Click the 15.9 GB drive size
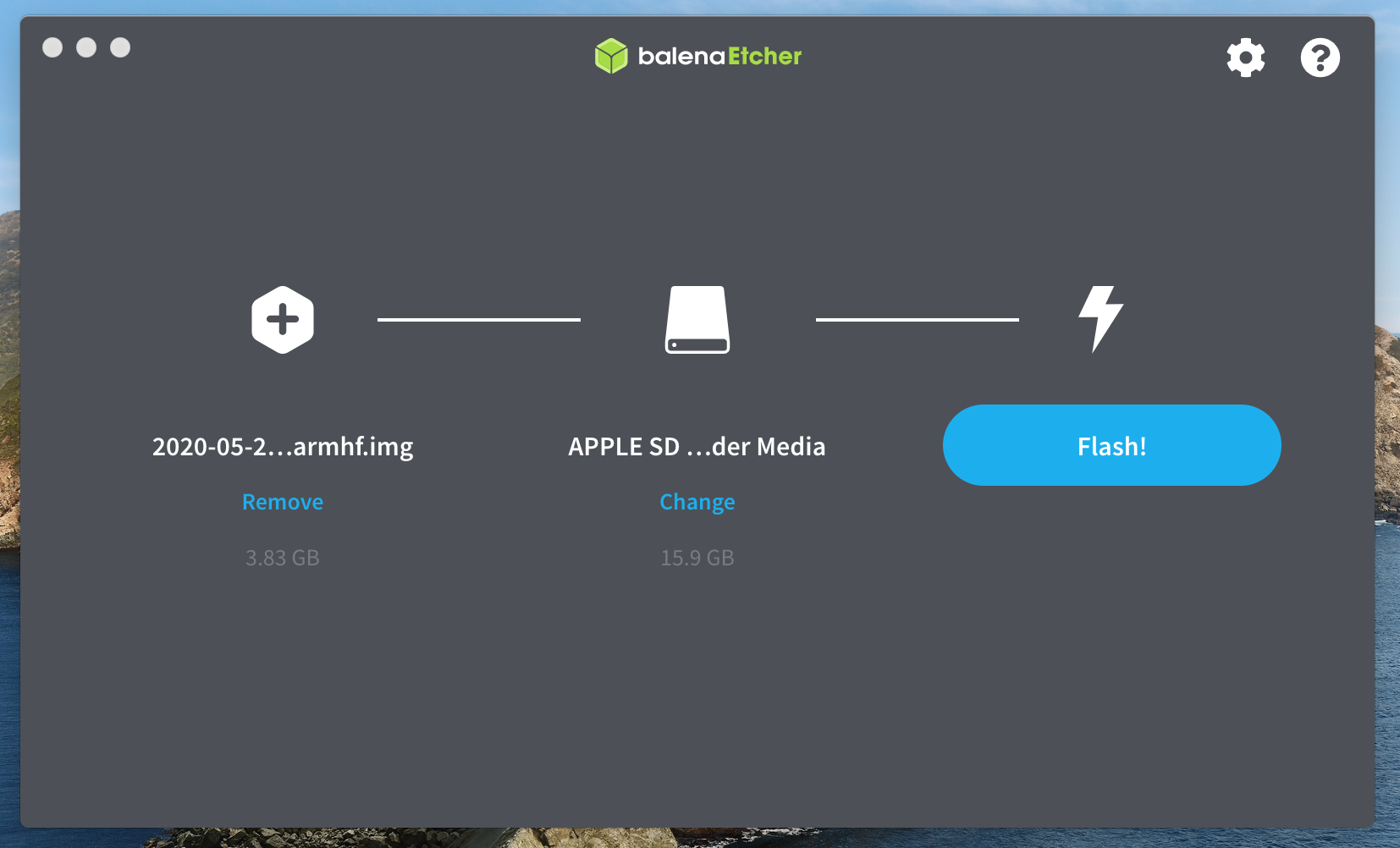Screen dimensions: 1400x848 click(x=697, y=558)
